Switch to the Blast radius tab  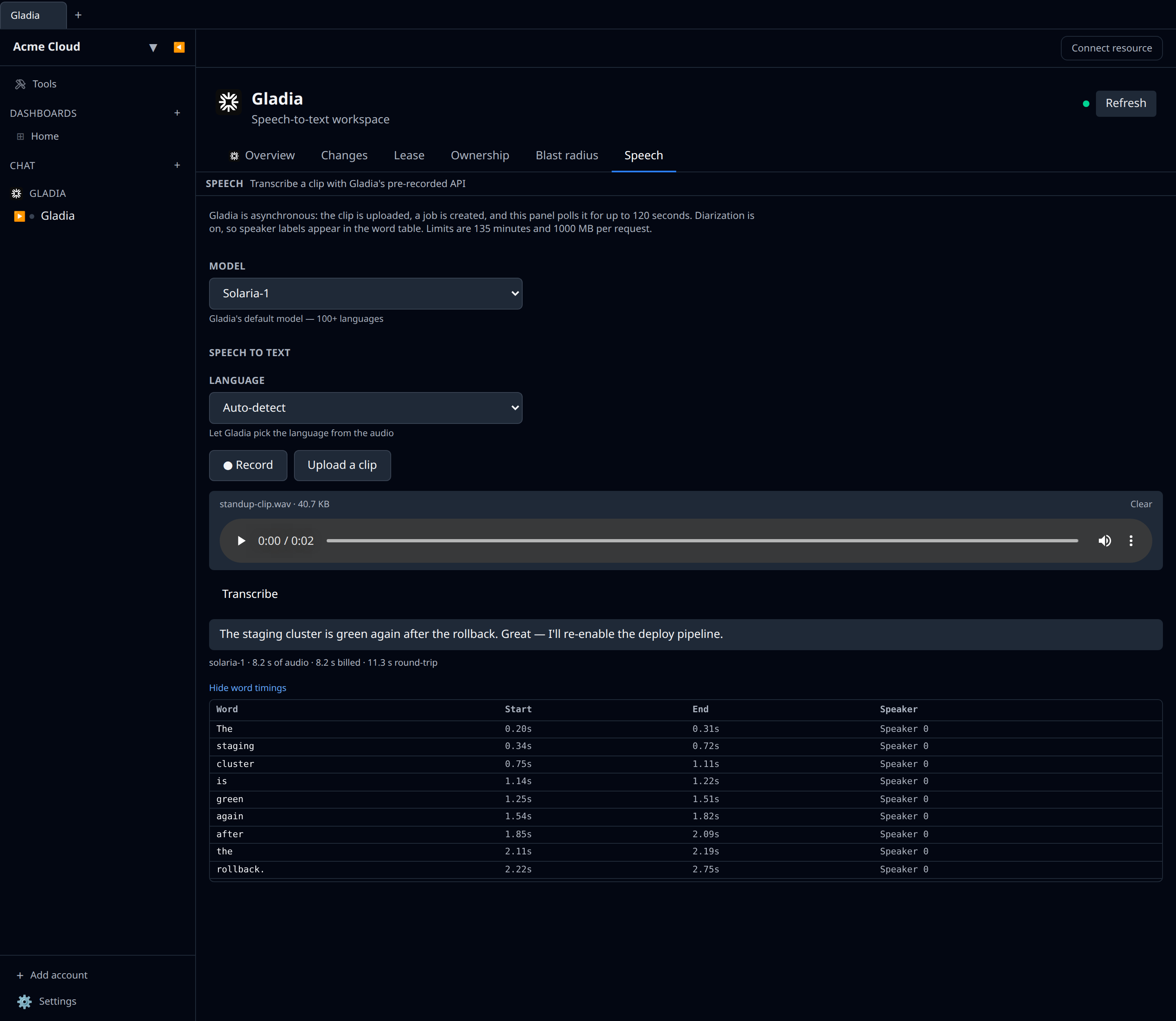click(566, 156)
